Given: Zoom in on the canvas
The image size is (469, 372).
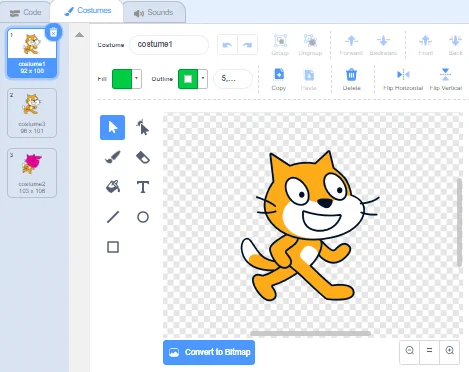Looking at the screenshot, I should point(449,351).
